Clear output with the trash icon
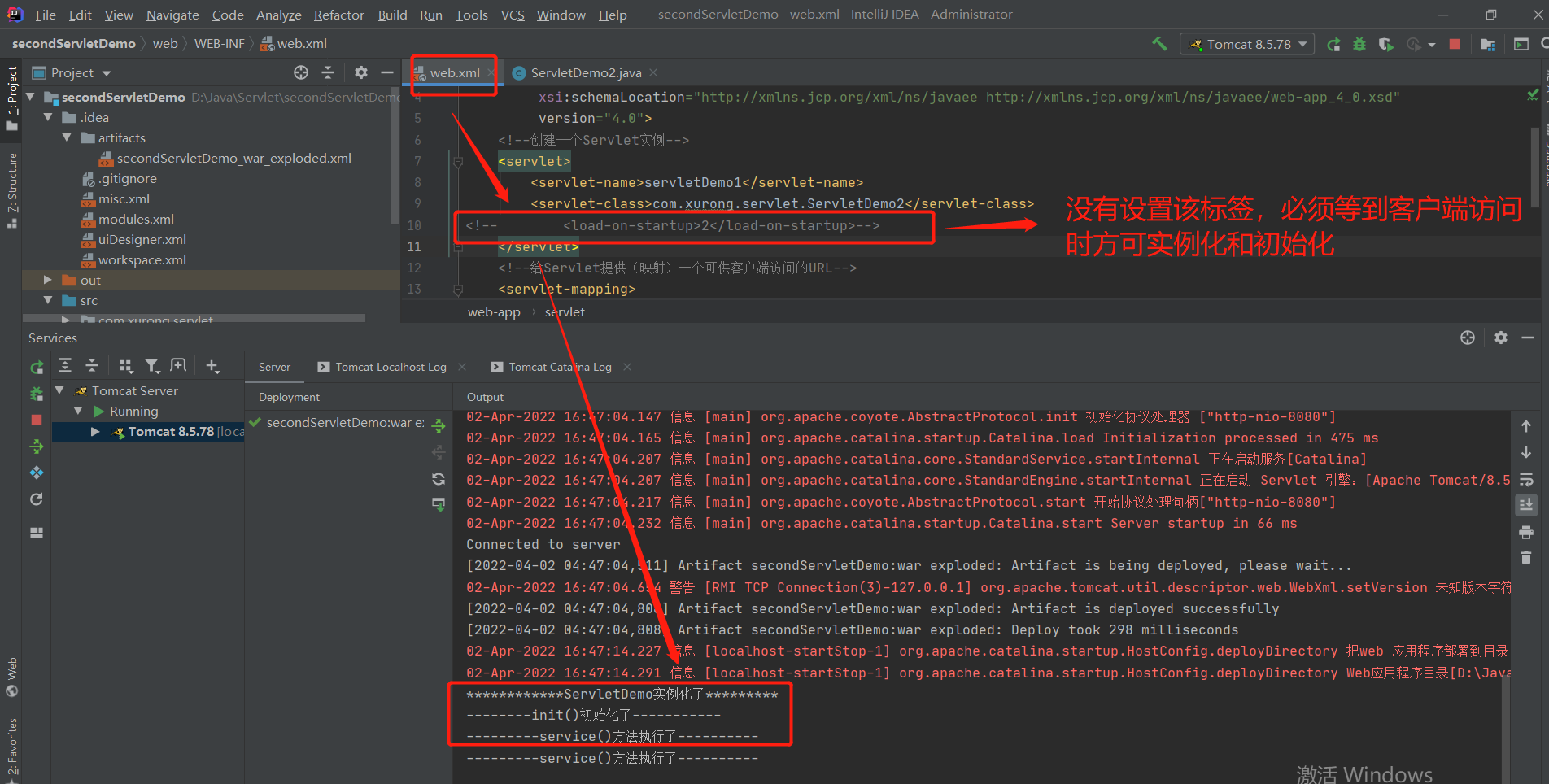The height and width of the screenshot is (784, 1549). tap(1526, 558)
